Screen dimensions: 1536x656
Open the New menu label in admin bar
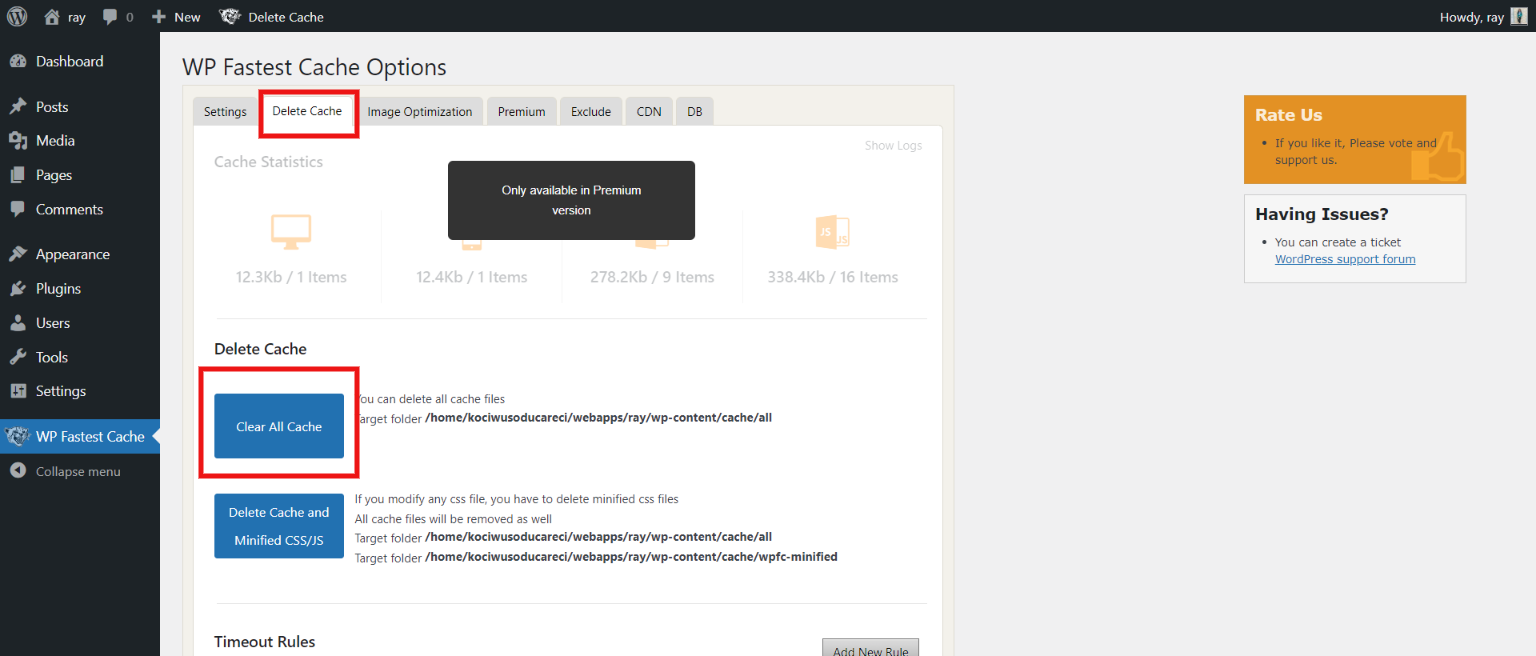coord(187,17)
